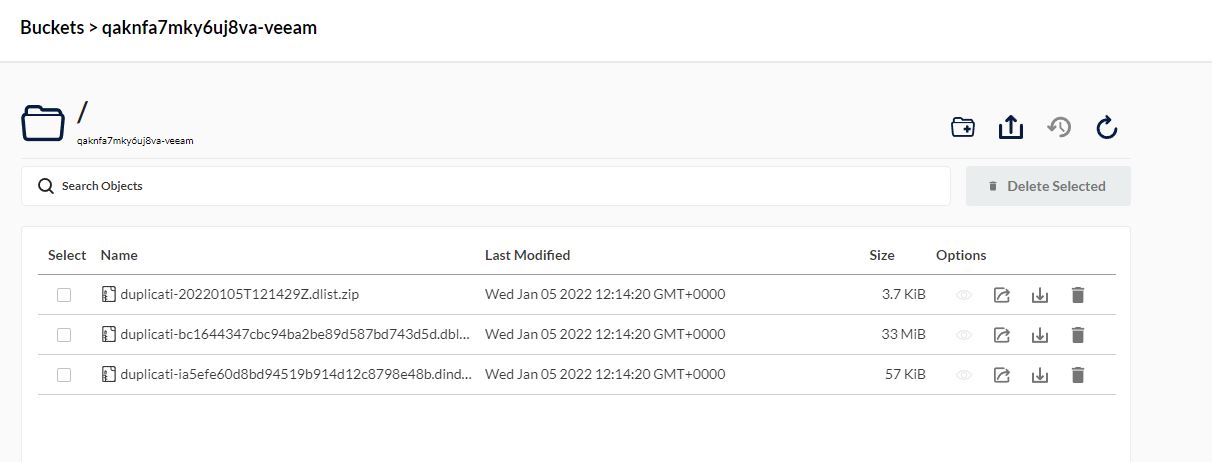Image resolution: width=1212 pixels, height=462 pixels.
Task: Click the Upload file icon
Action: pyautogui.click(x=1010, y=127)
